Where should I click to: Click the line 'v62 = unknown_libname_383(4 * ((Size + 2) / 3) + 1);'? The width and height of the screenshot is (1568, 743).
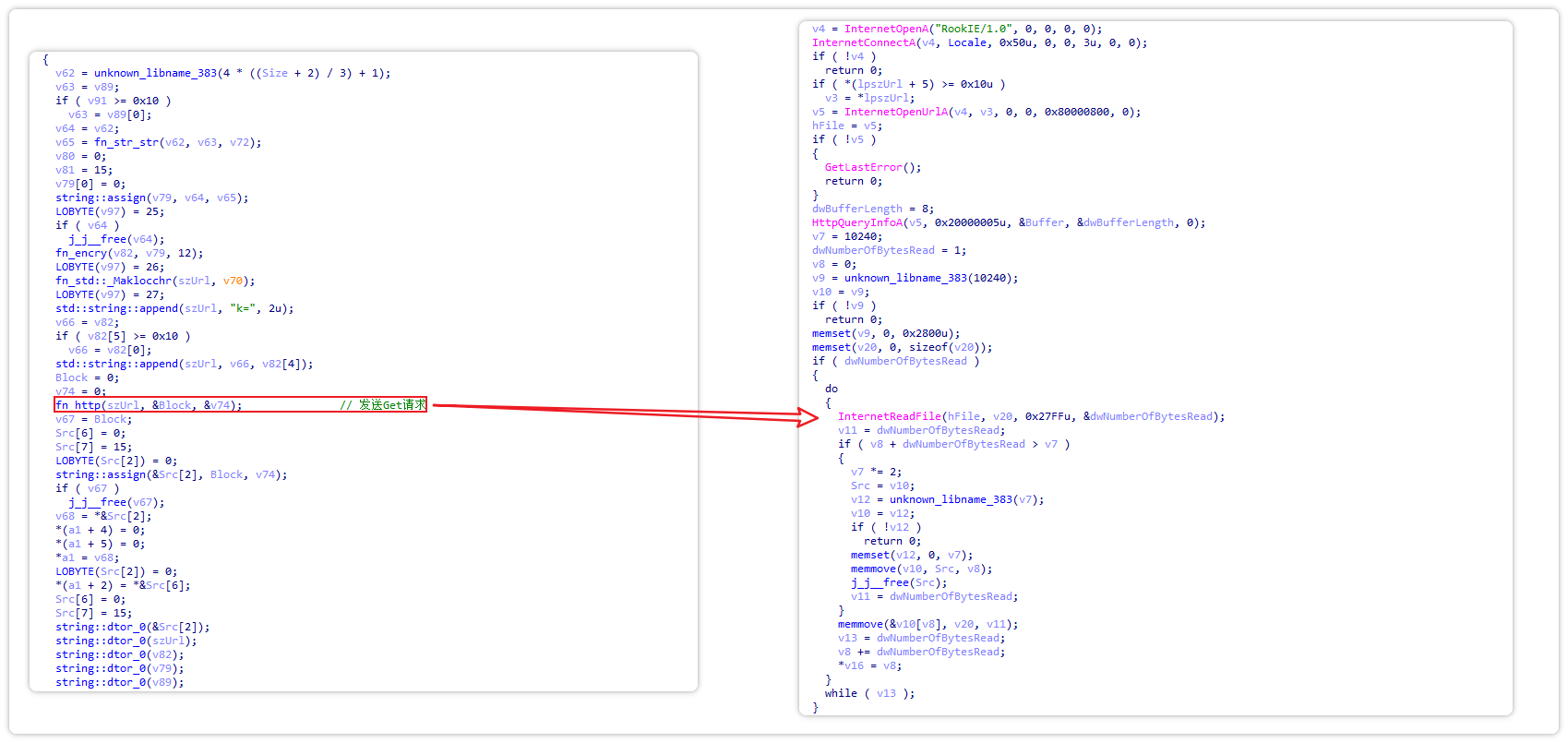pyautogui.click(x=222, y=73)
